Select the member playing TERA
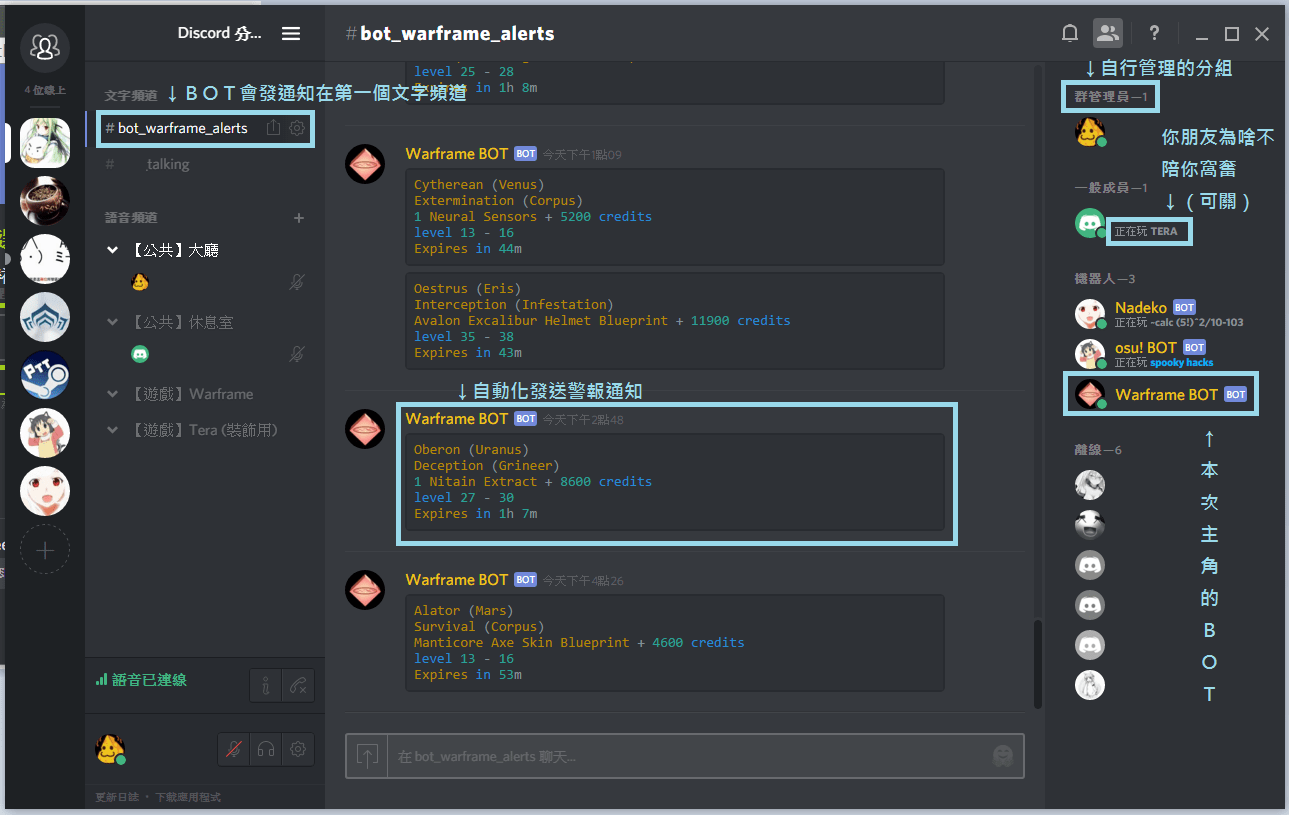 point(1135,224)
